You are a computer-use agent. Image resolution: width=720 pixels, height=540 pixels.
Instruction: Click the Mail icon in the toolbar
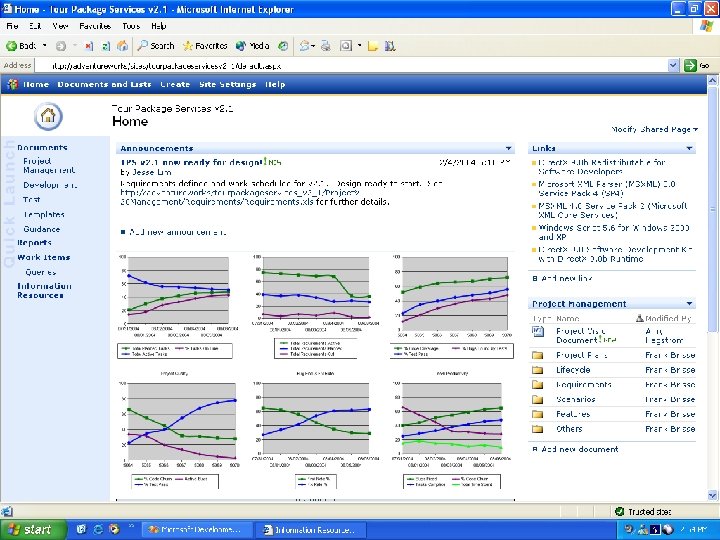[x=304, y=46]
